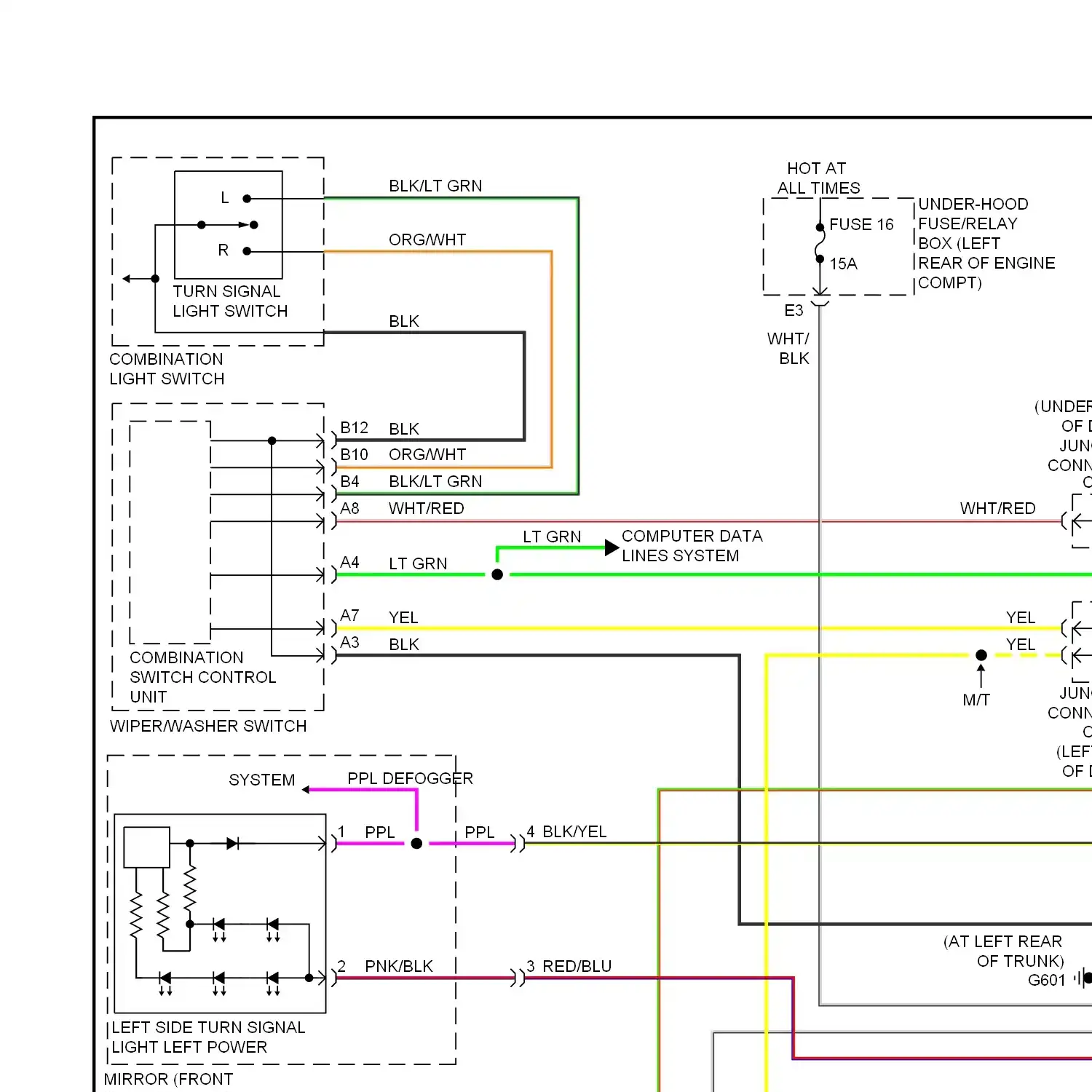Screen dimensions: 1092x1092
Task: Click the COMBINATION SWITCH CONTROL UNIT label
Action: point(203,677)
